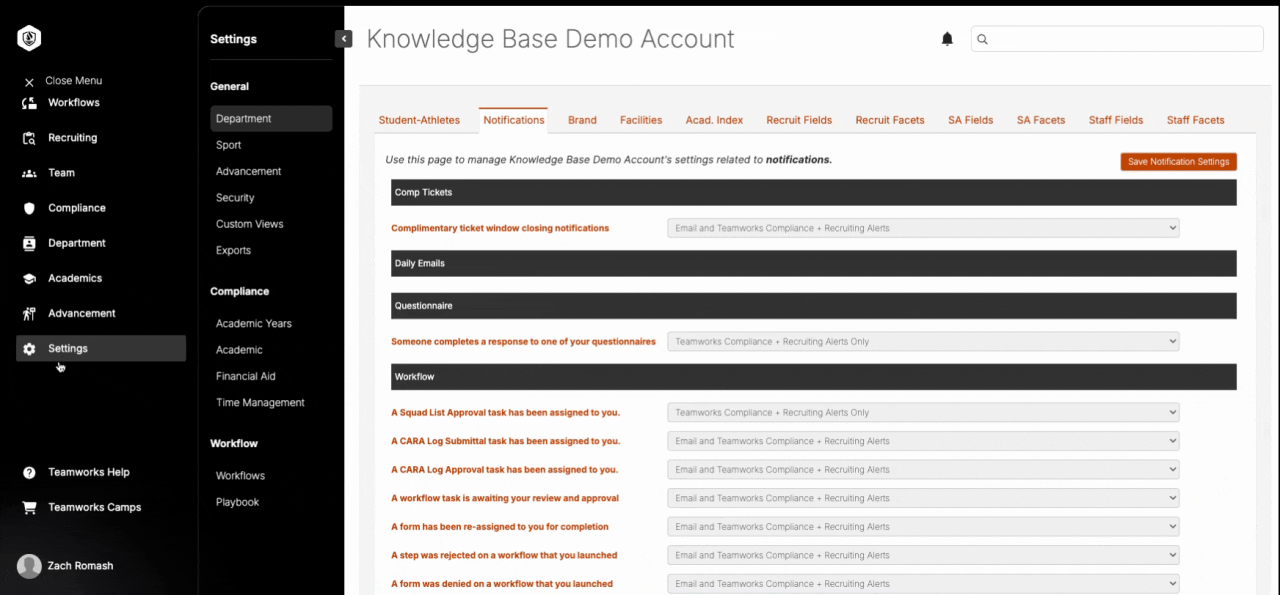The width and height of the screenshot is (1280, 595).
Task: Switch to SA Fields tab
Action: (971, 120)
